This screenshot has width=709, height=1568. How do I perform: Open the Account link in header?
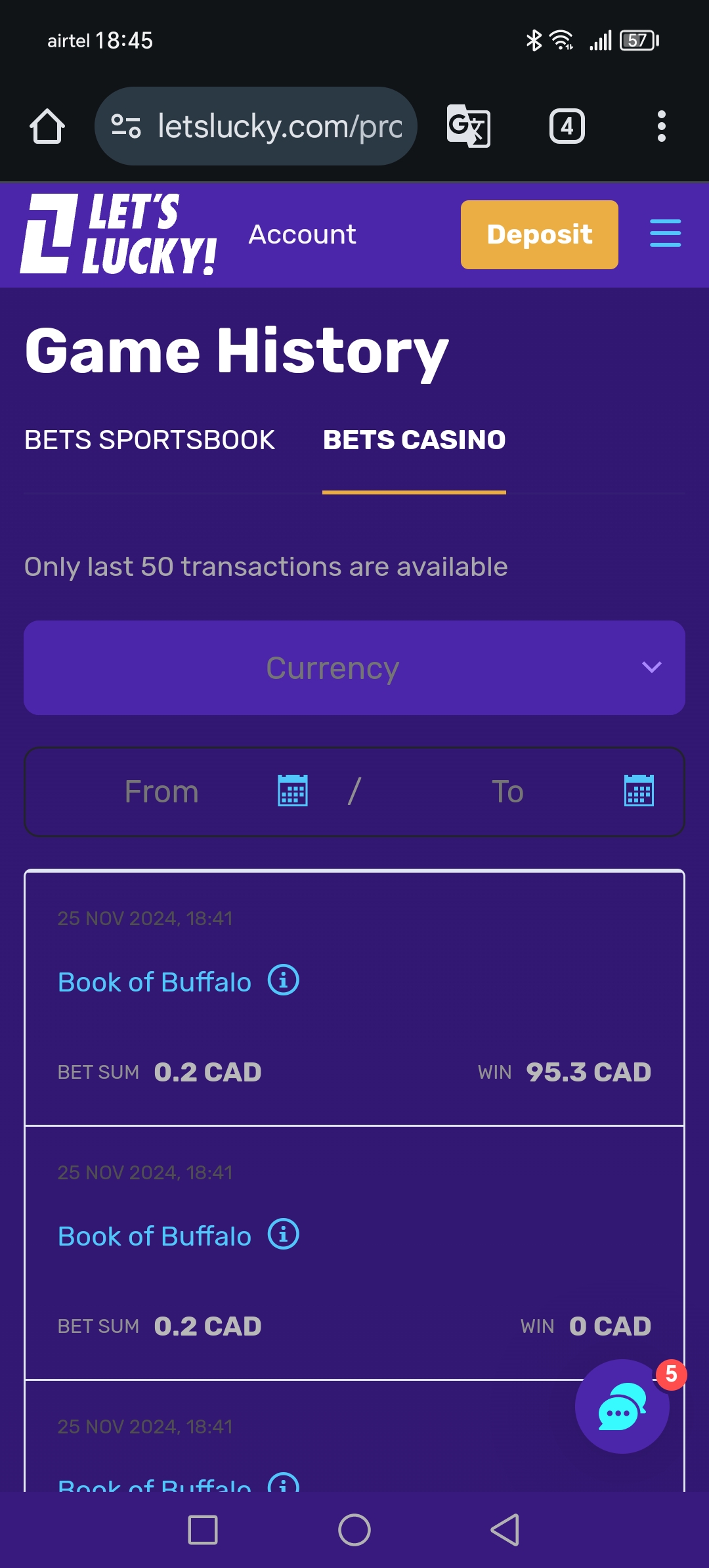pyautogui.click(x=303, y=234)
